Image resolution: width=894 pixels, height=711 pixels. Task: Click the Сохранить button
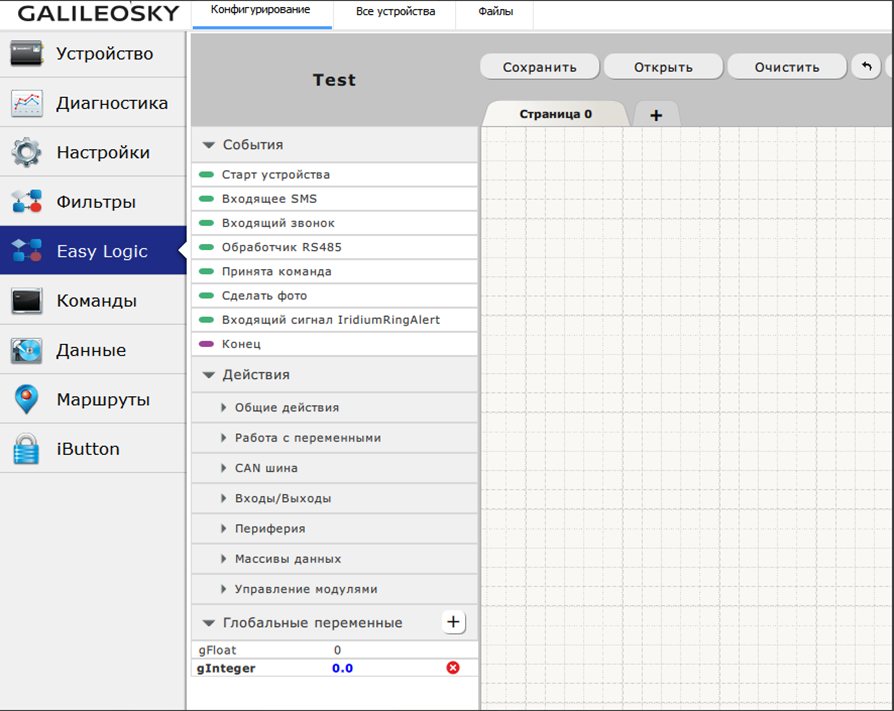coord(540,67)
